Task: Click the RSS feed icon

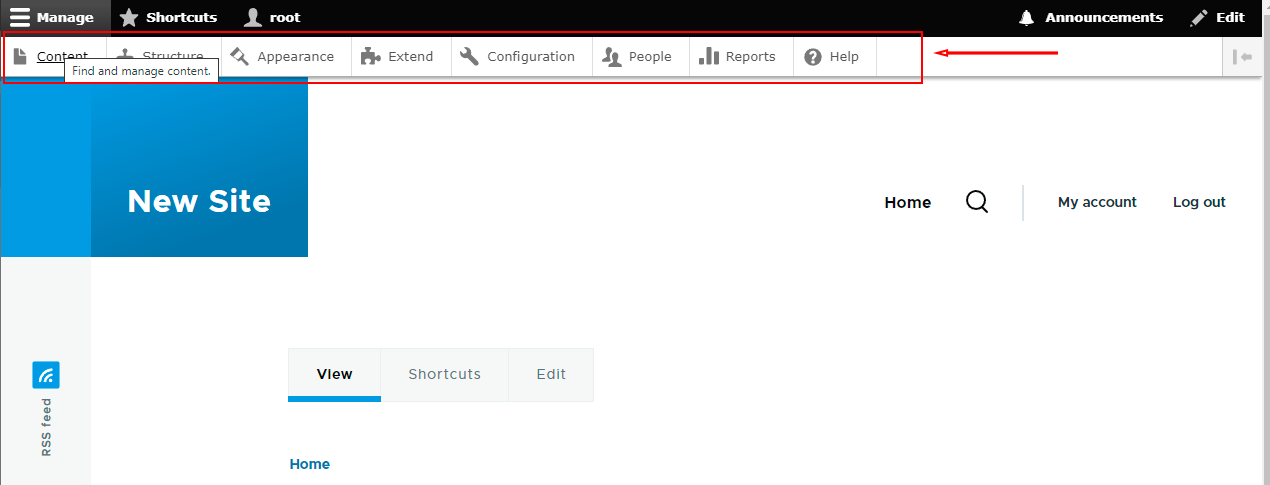Action: [x=46, y=375]
